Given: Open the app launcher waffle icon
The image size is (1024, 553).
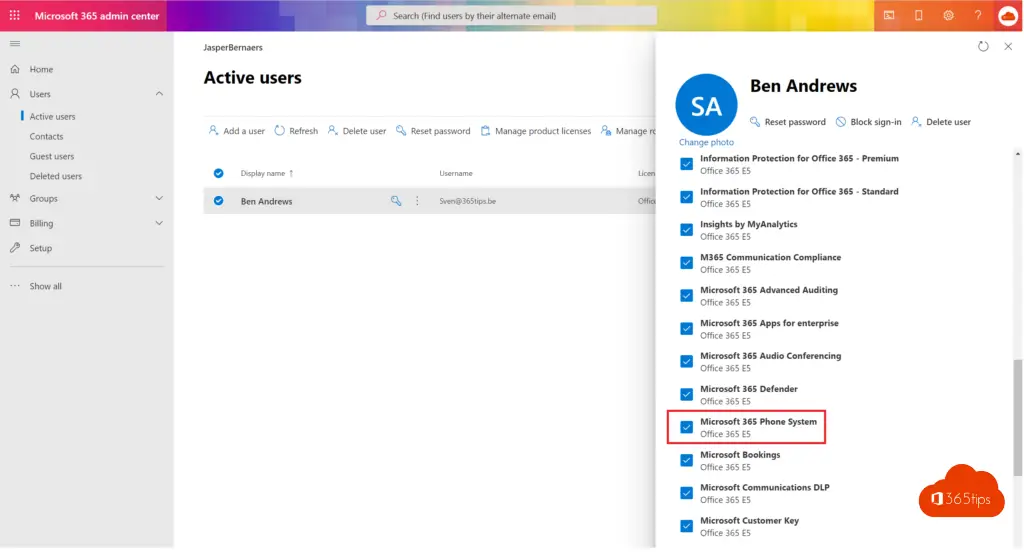Looking at the screenshot, I should (14, 16).
